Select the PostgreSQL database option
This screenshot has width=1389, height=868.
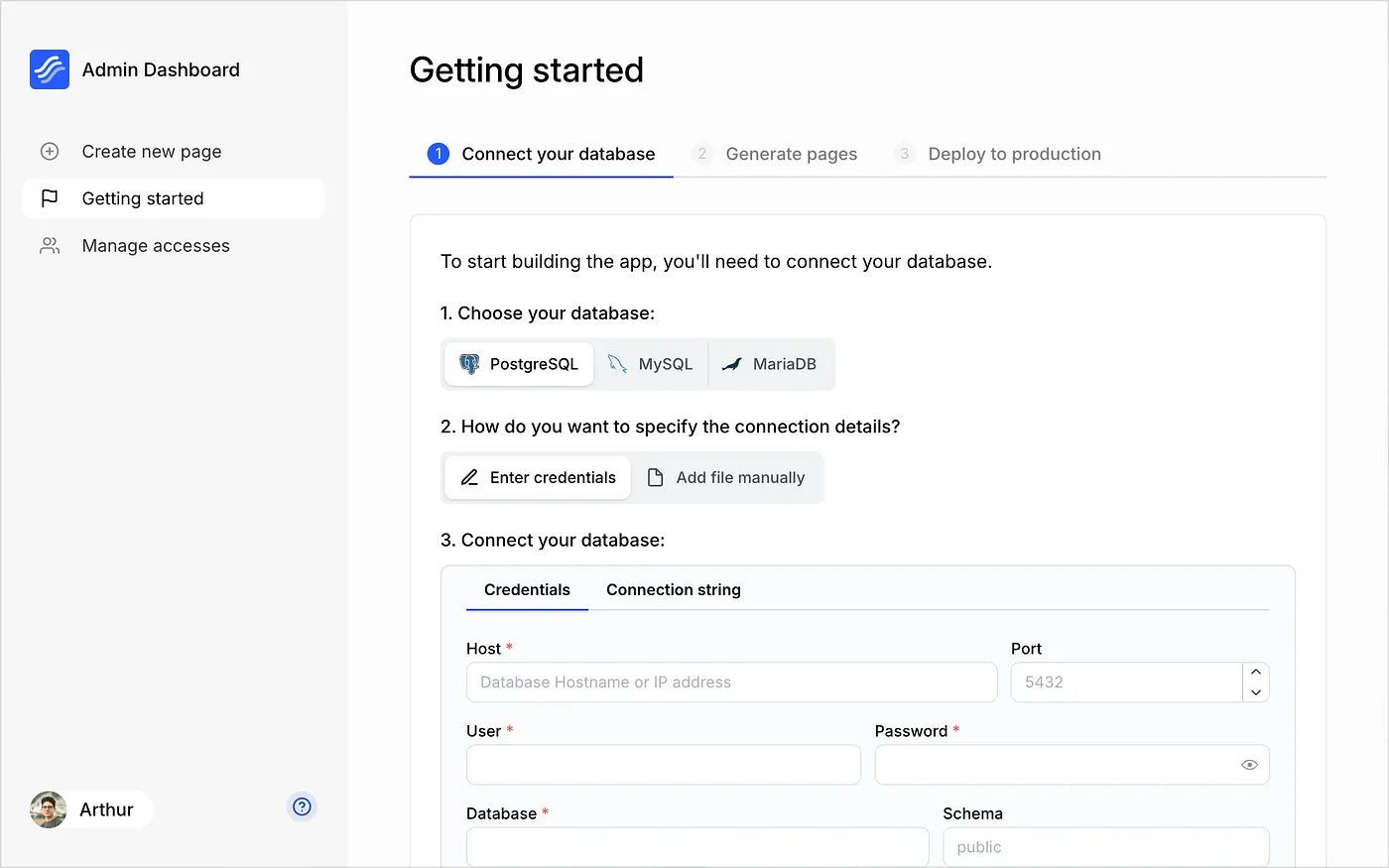click(519, 364)
